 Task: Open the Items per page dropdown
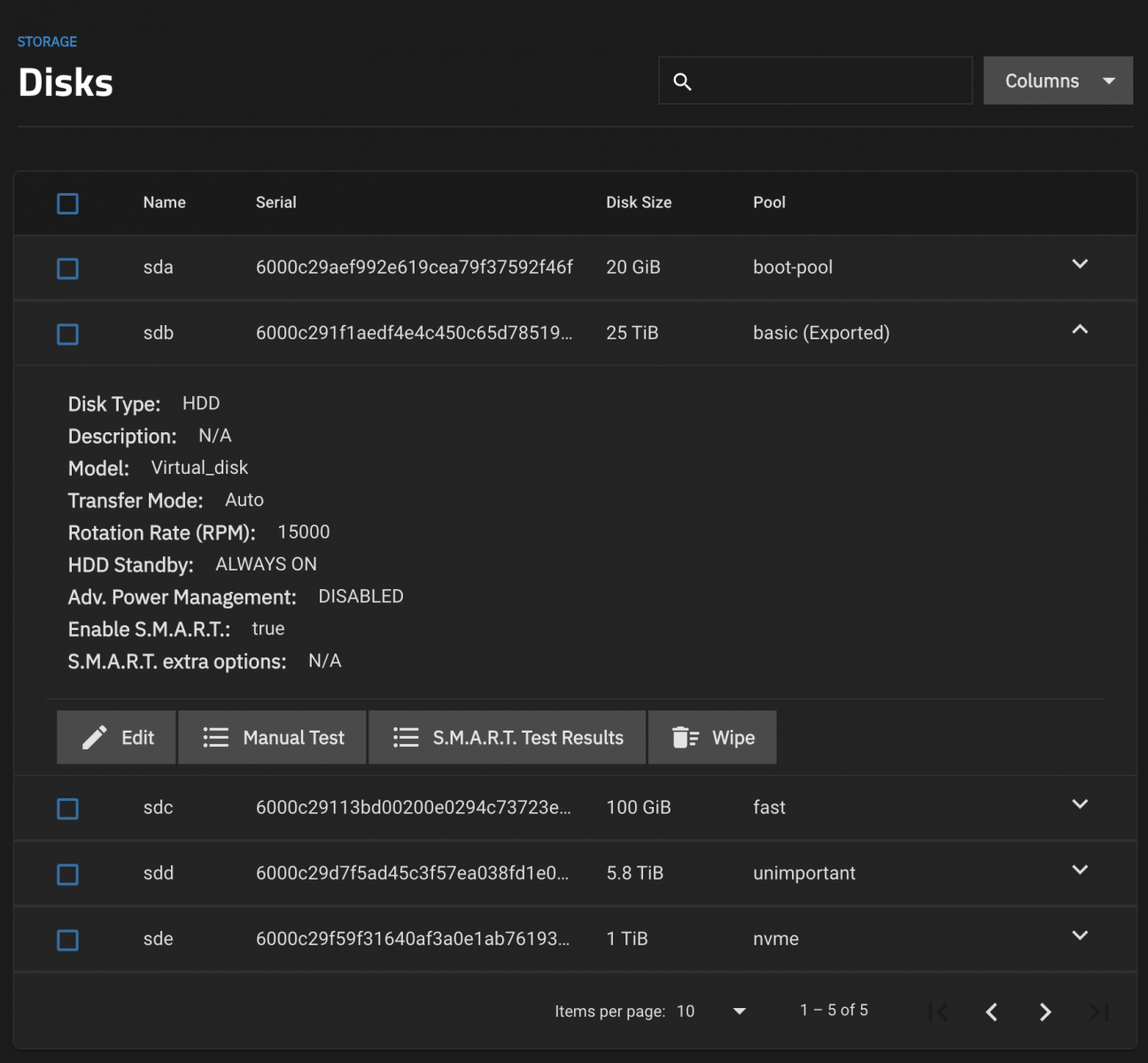tap(712, 1012)
